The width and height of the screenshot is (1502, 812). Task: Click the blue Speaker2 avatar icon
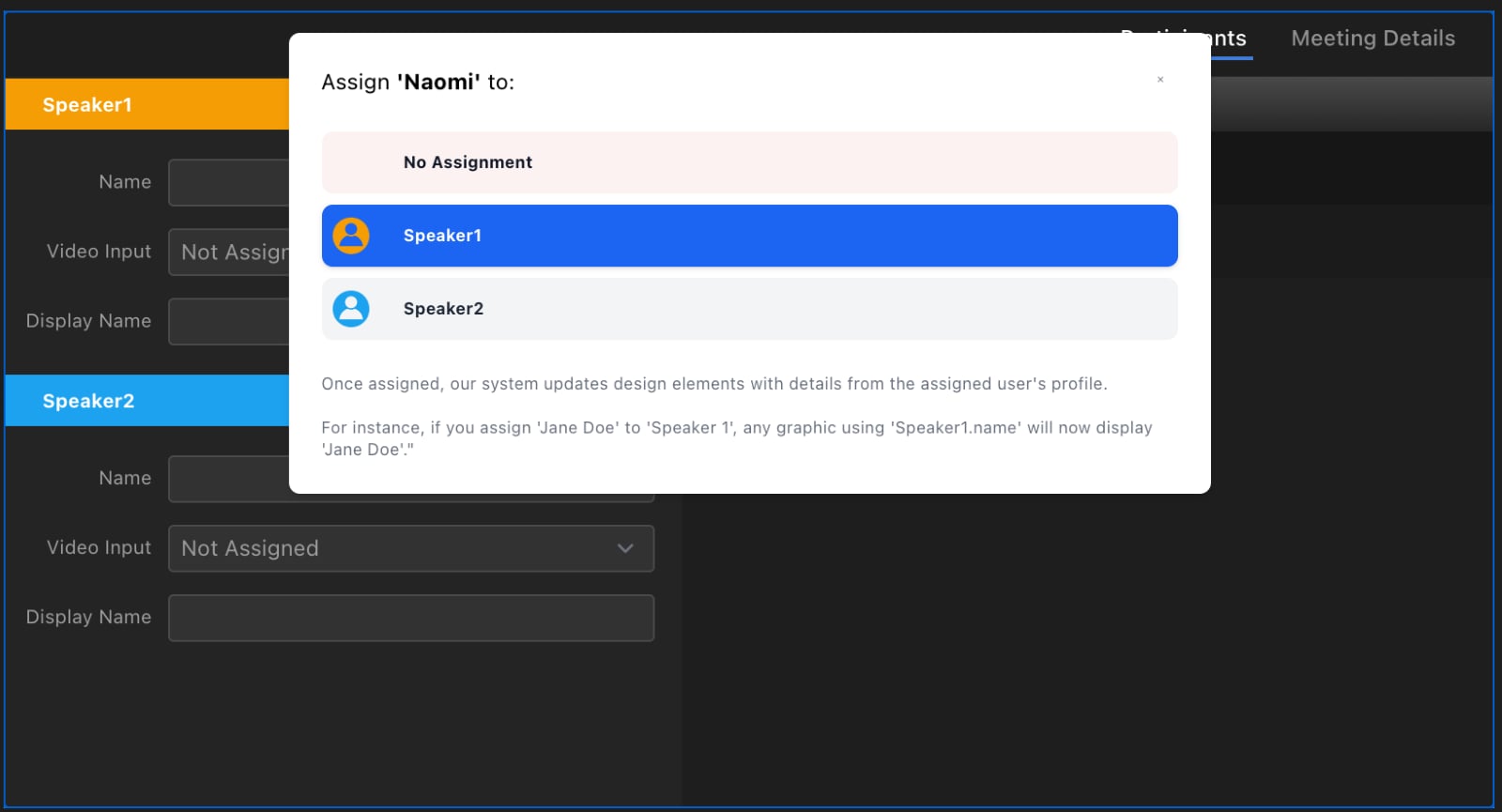pyautogui.click(x=351, y=309)
